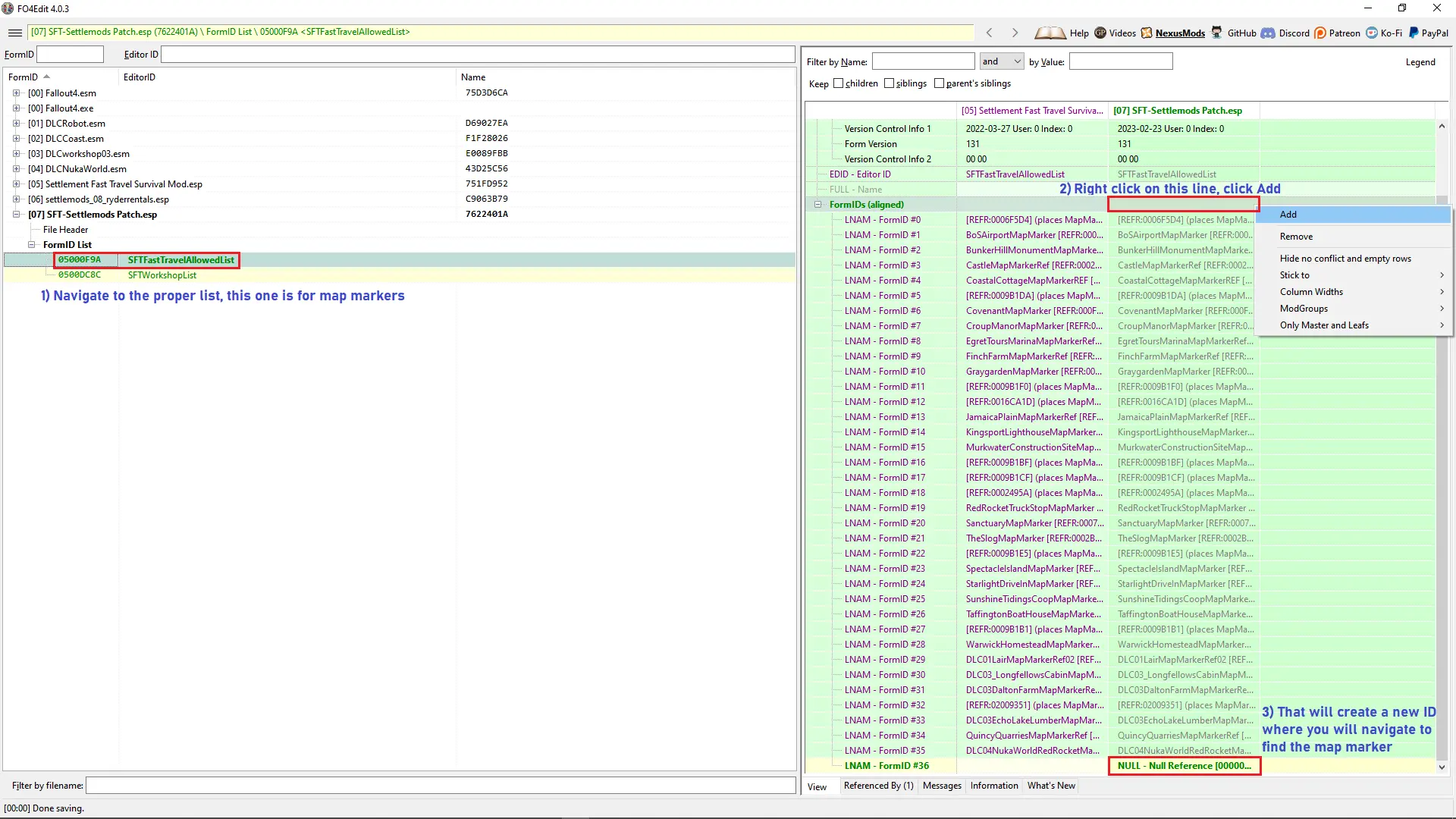
Task: Focus the Filter by filename field
Action: click(x=441, y=786)
